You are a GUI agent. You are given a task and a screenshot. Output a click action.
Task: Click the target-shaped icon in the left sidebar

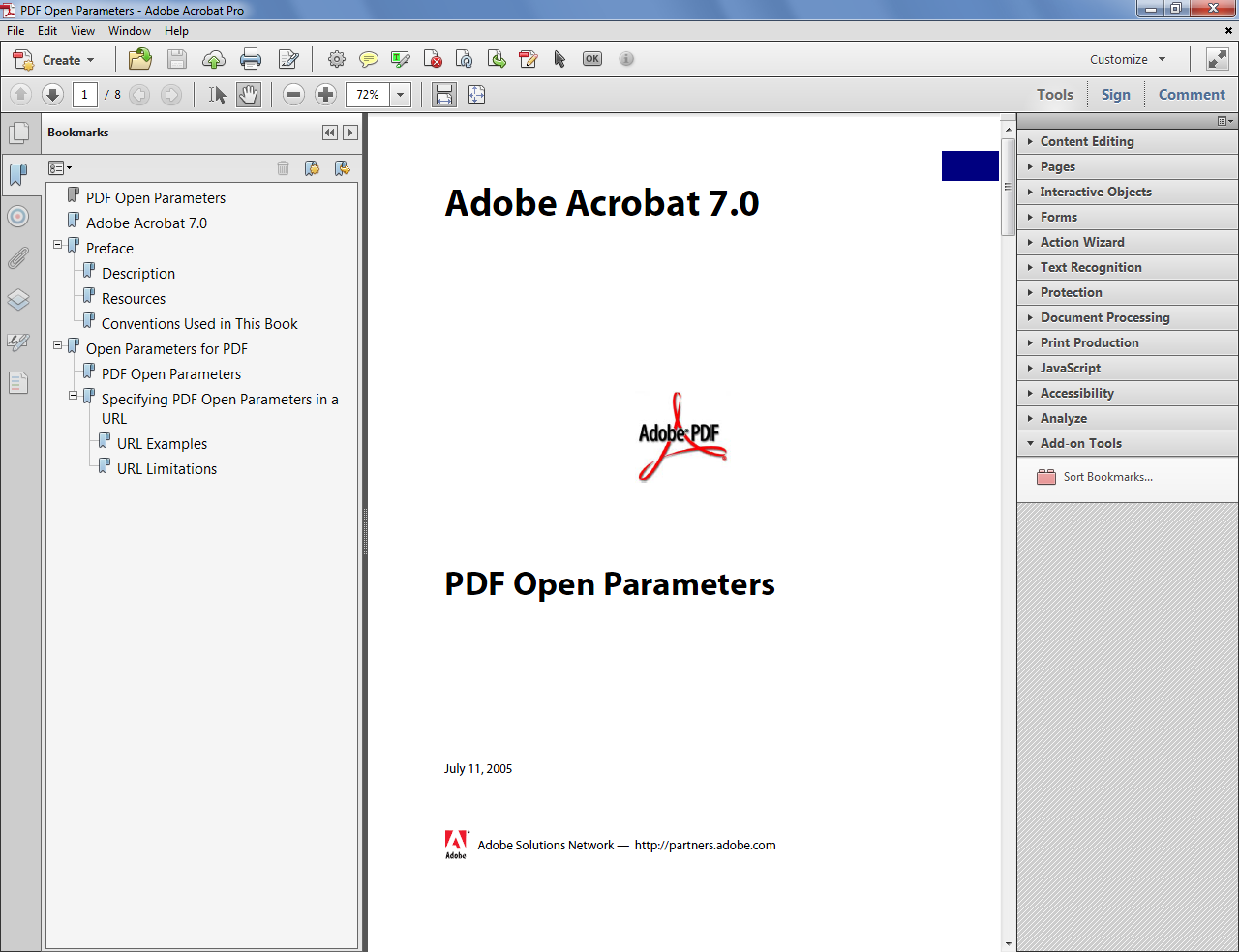click(18, 216)
